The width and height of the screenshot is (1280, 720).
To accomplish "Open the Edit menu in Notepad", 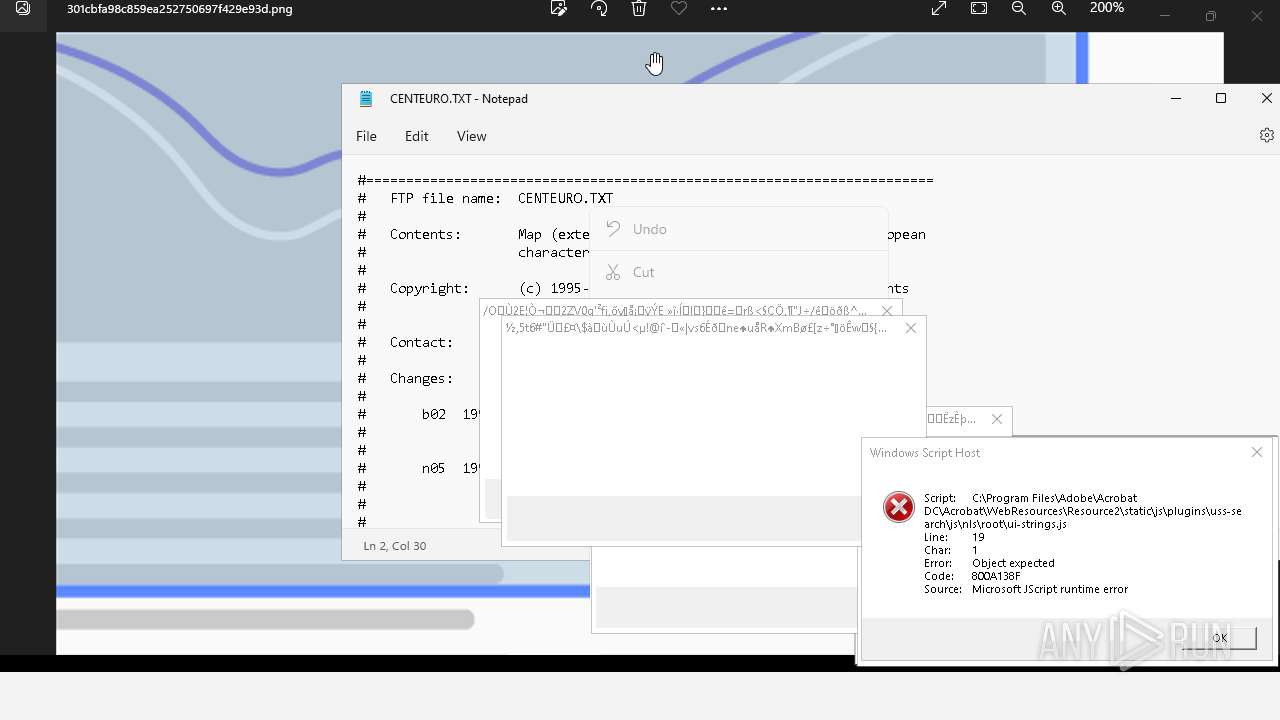I will coord(416,136).
